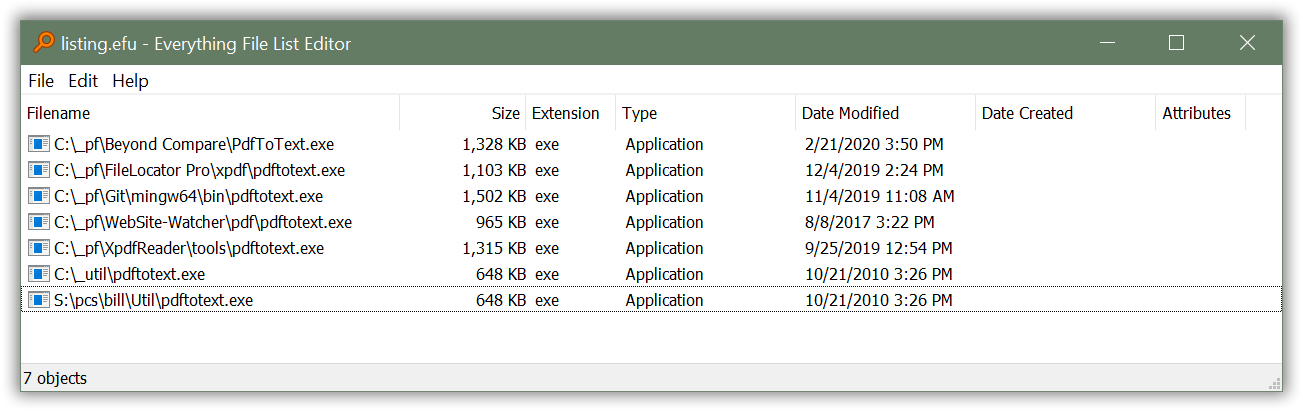The width and height of the screenshot is (1303, 412).
Task: Sort by the Extension column header
Action: point(570,113)
